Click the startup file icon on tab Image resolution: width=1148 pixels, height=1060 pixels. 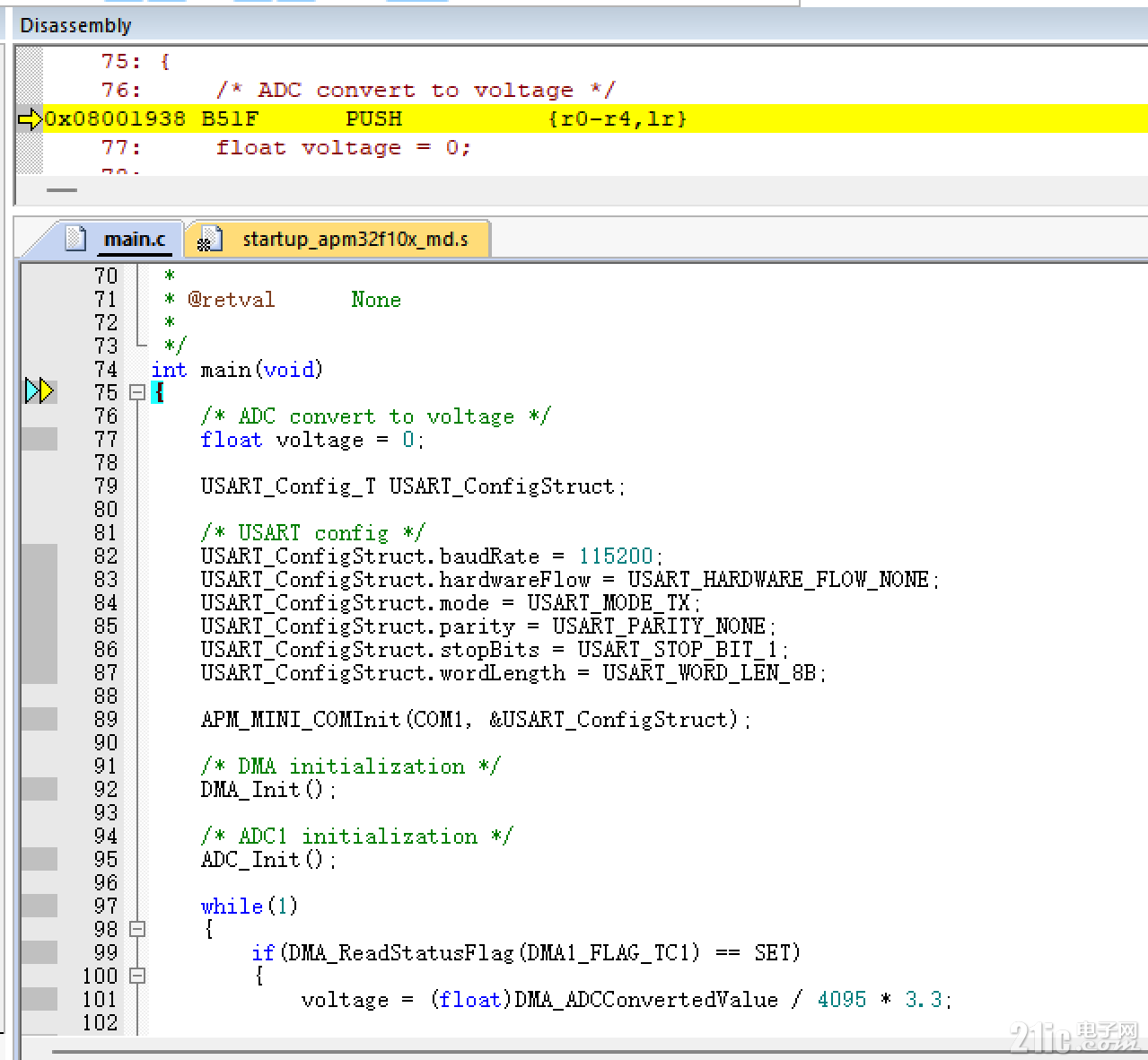pos(209,239)
